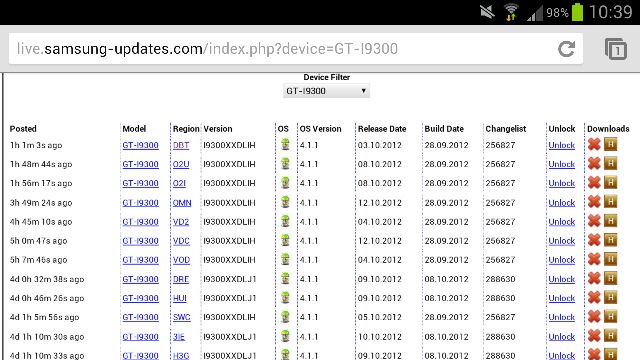This screenshot has width=640, height=360.
Task: Click the red X download icon in the O2U row
Action: (x=594, y=164)
